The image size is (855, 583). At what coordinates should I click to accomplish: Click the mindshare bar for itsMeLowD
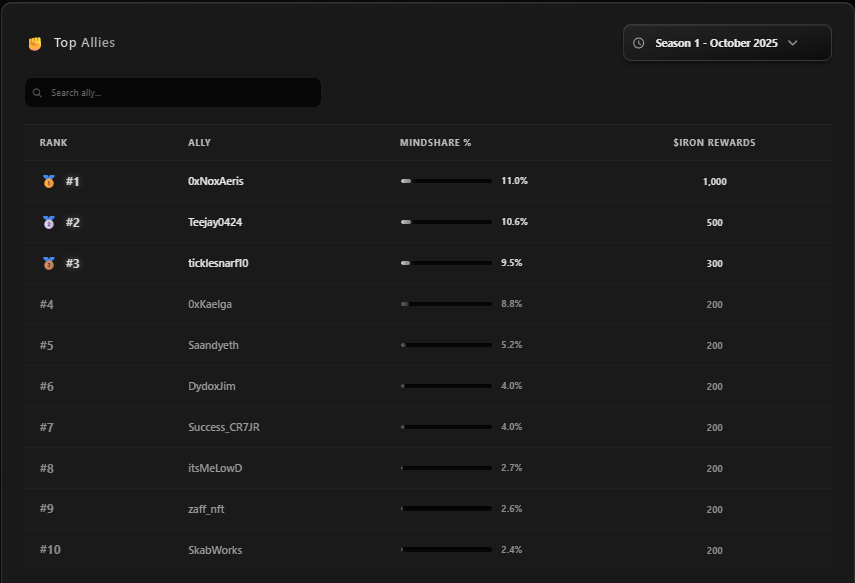[446, 467]
